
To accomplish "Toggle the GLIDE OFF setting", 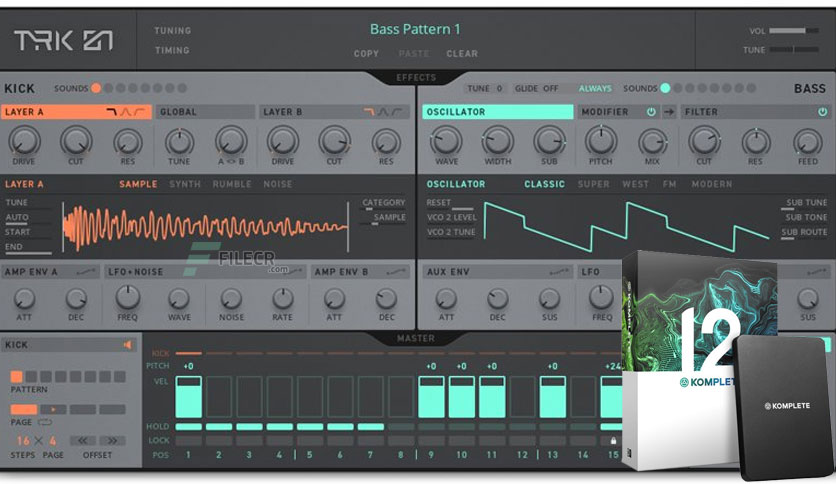I will (x=536, y=88).
